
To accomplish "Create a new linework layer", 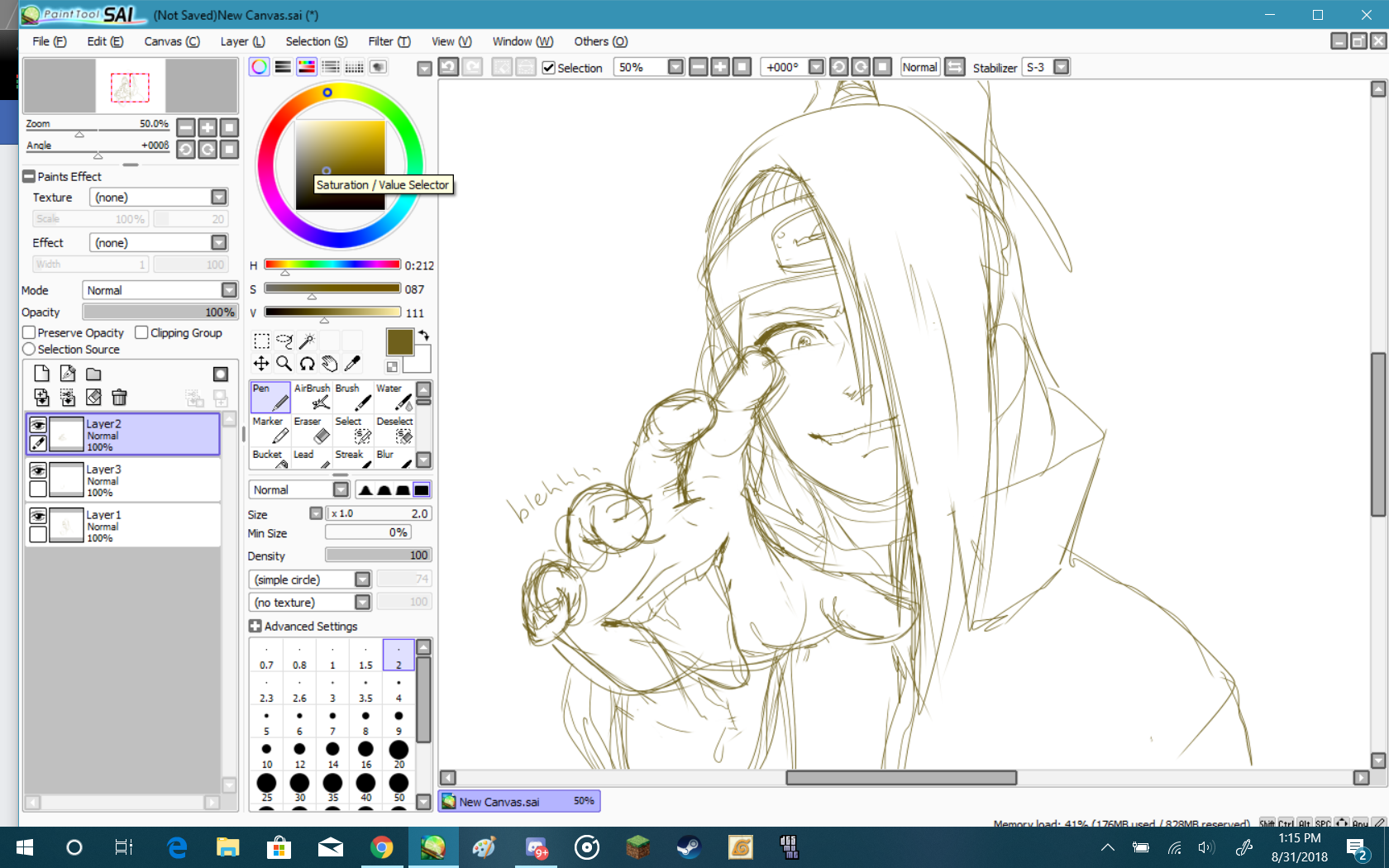I will pos(68,374).
